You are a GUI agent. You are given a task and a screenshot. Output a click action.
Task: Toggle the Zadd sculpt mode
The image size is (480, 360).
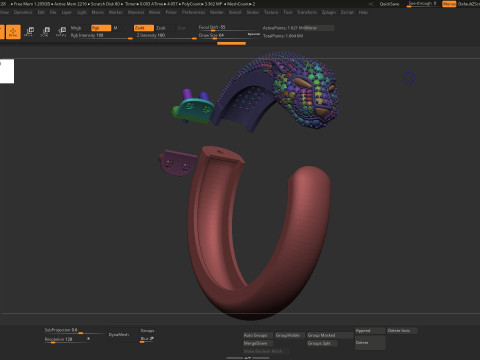pos(144,28)
